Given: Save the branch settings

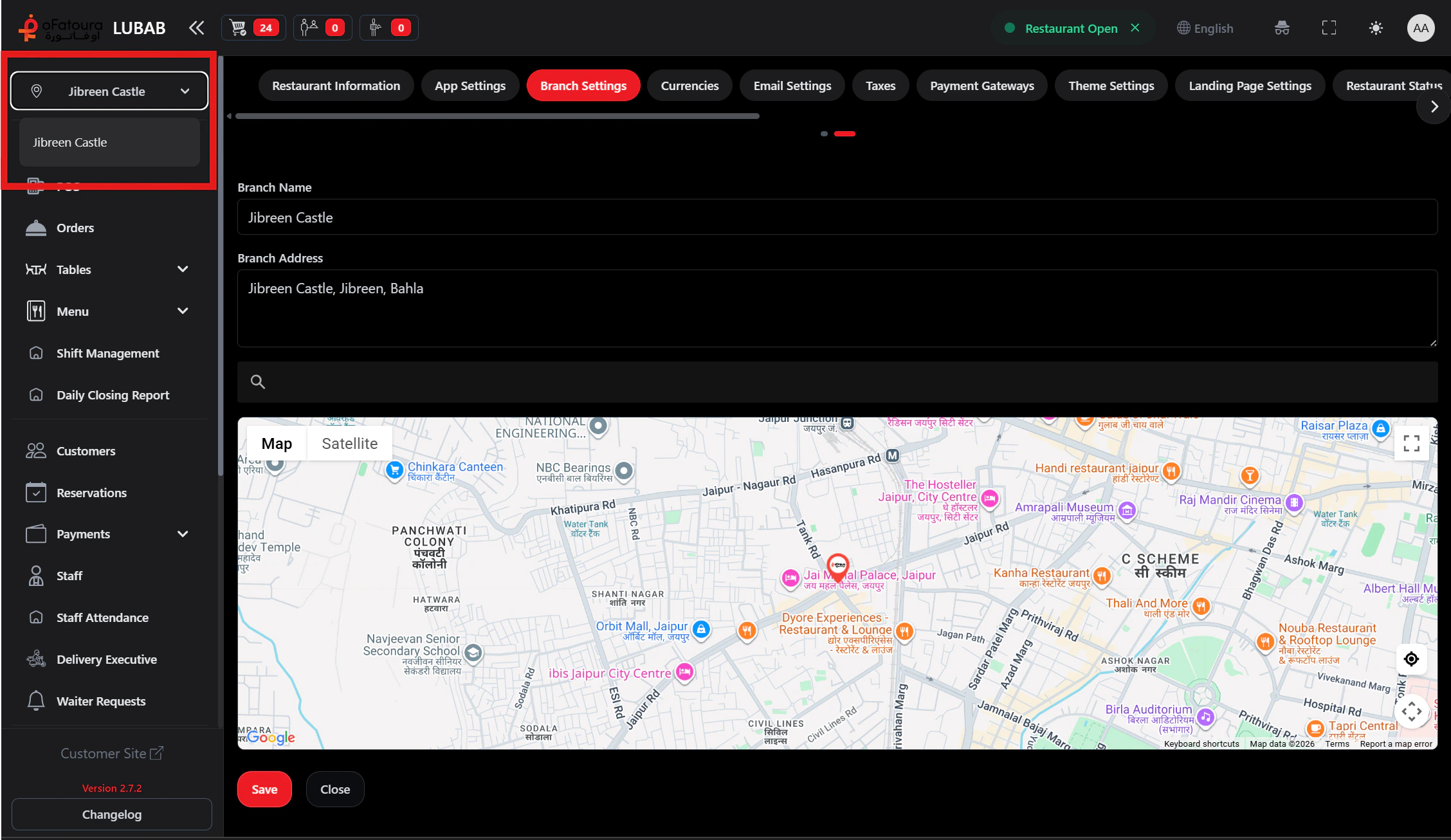Looking at the screenshot, I should [x=264, y=789].
